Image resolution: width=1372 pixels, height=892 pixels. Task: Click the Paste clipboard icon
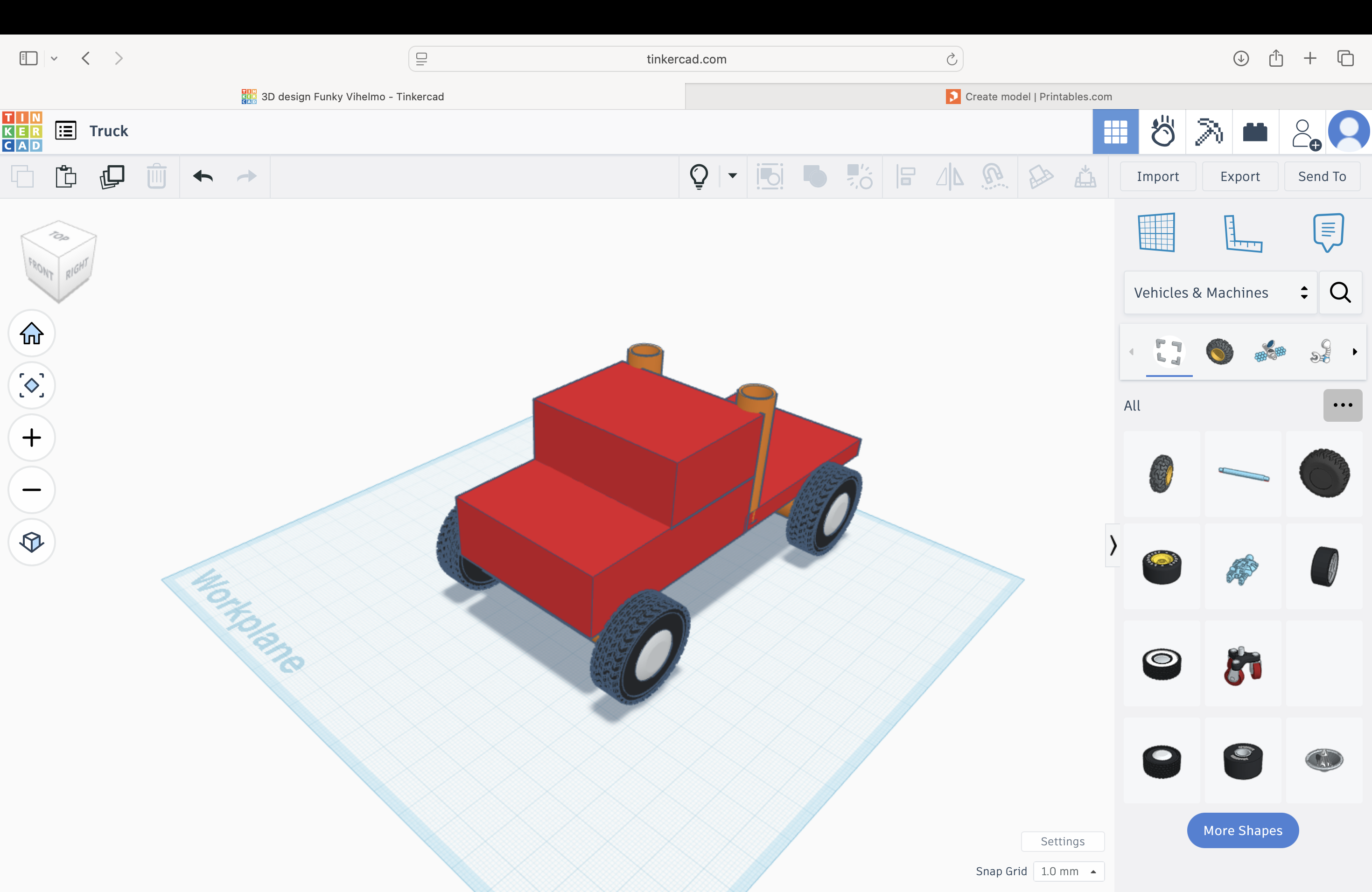pyautogui.click(x=66, y=176)
